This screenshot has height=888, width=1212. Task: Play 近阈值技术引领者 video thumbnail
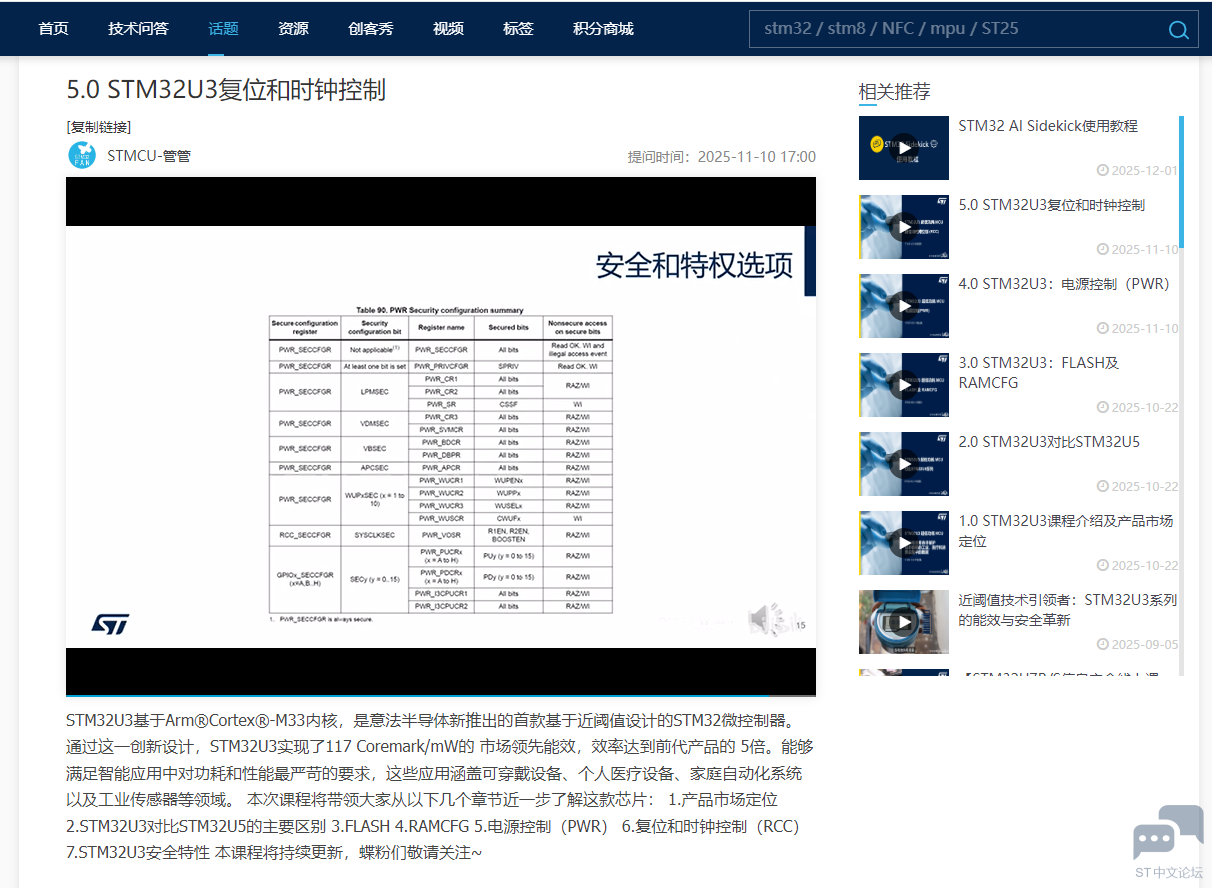coord(904,622)
